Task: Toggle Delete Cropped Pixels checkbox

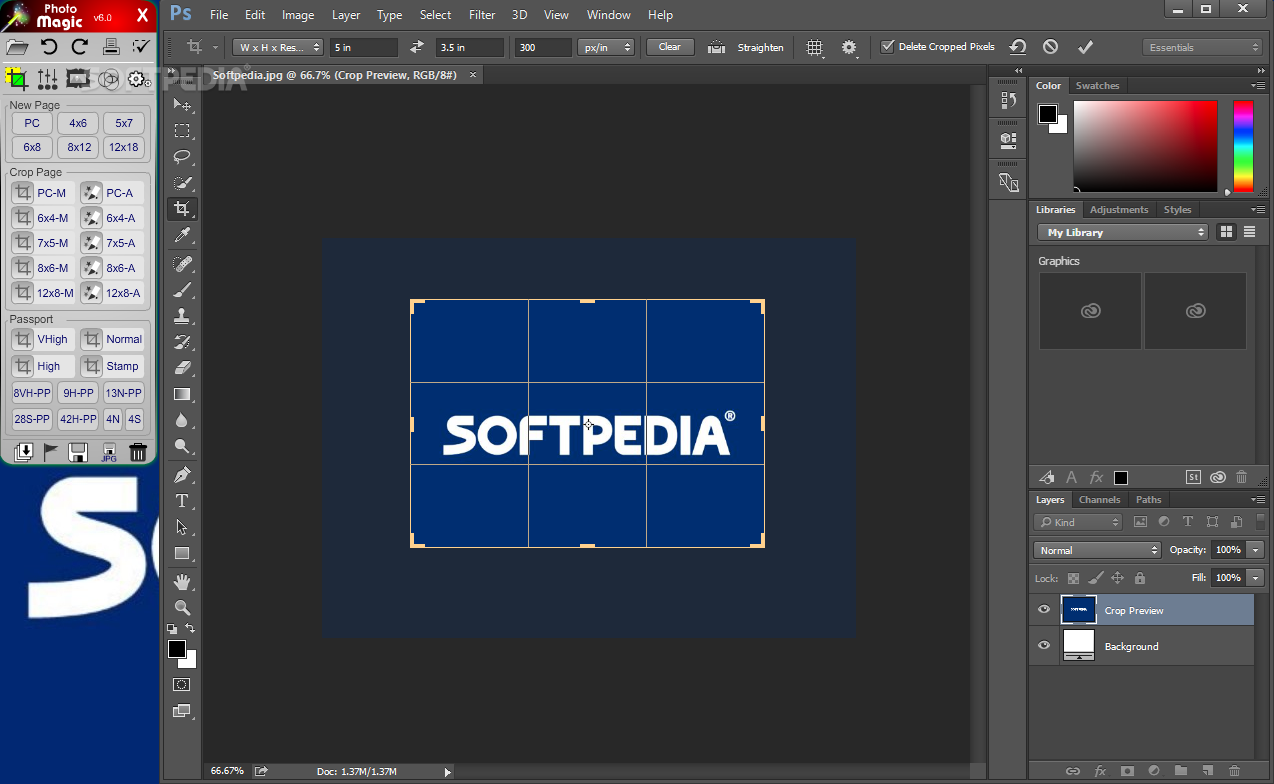Action: pos(887,47)
